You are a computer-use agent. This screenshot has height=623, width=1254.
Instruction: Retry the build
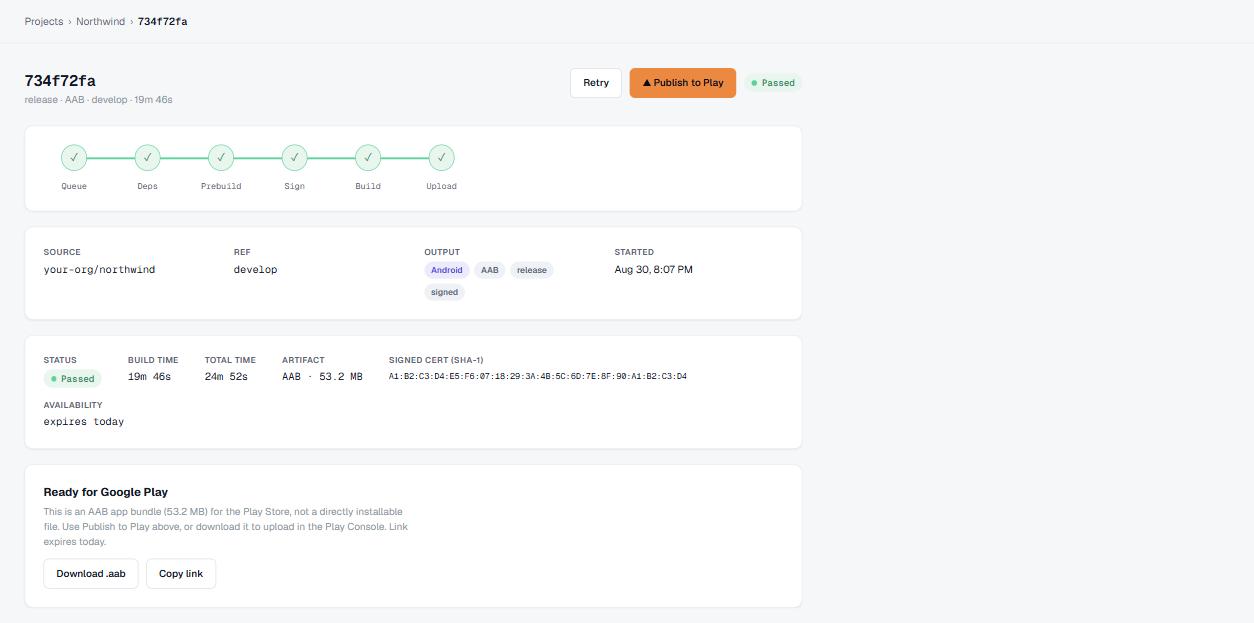pyautogui.click(x=596, y=83)
